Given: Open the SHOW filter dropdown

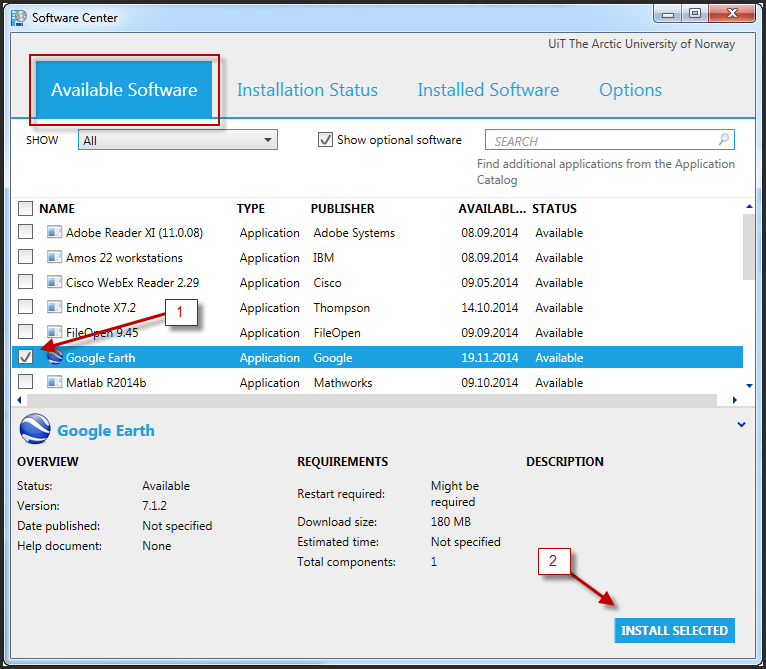Looking at the screenshot, I should tap(177, 140).
